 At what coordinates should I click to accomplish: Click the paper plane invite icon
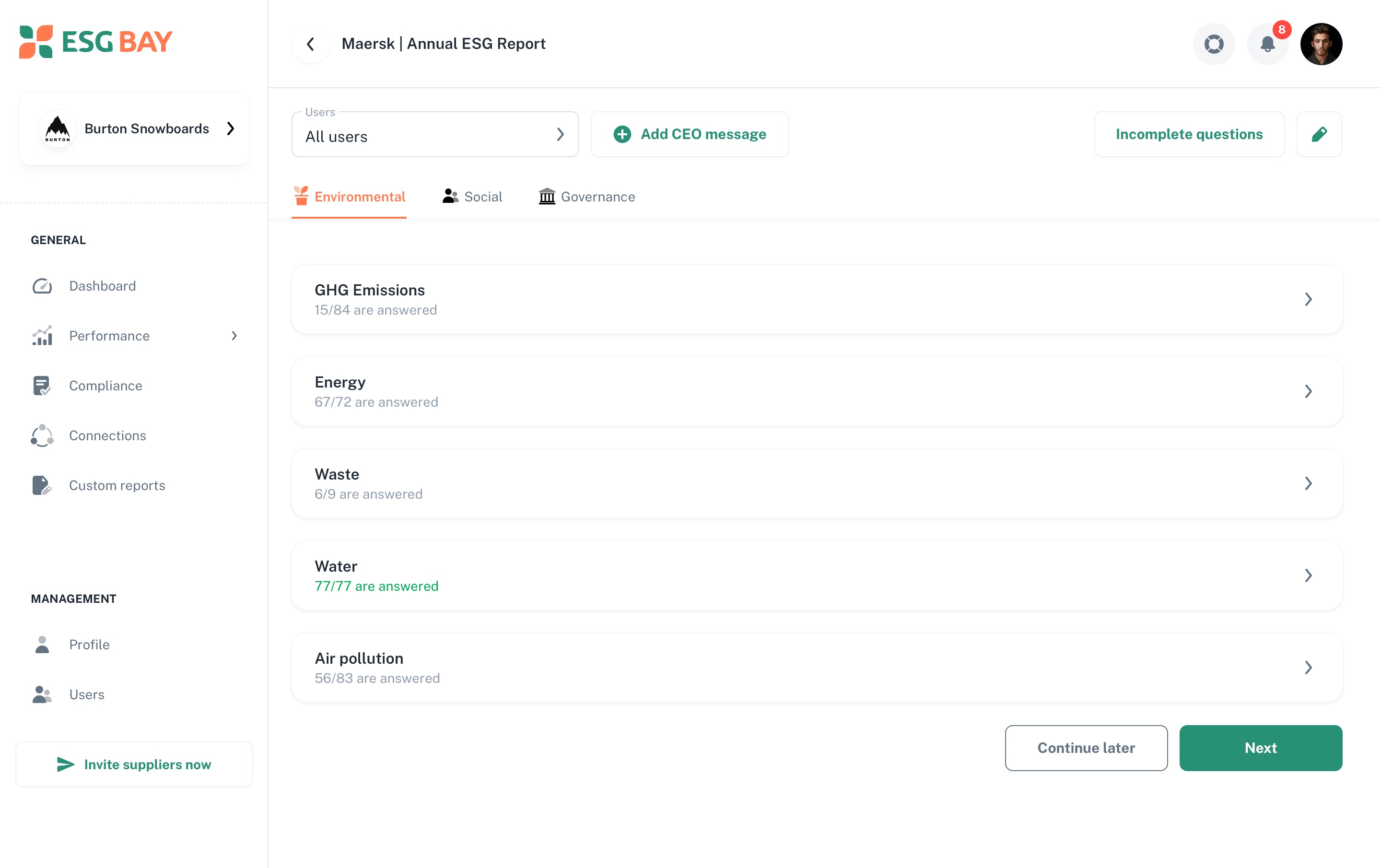pyautogui.click(x=65, y=764)
